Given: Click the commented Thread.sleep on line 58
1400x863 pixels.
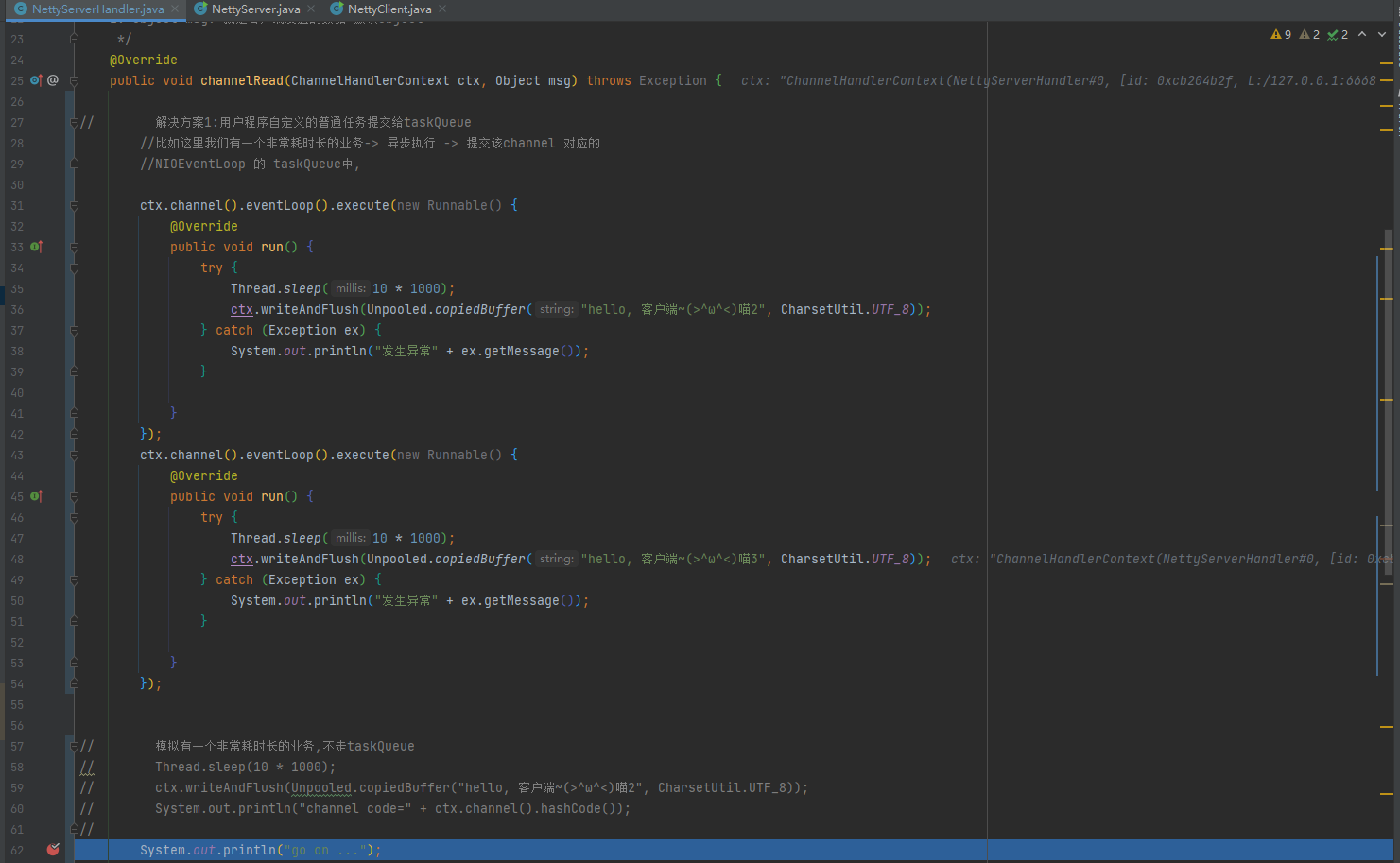Looking at the screenshot, I should click(x=246, y=767).
